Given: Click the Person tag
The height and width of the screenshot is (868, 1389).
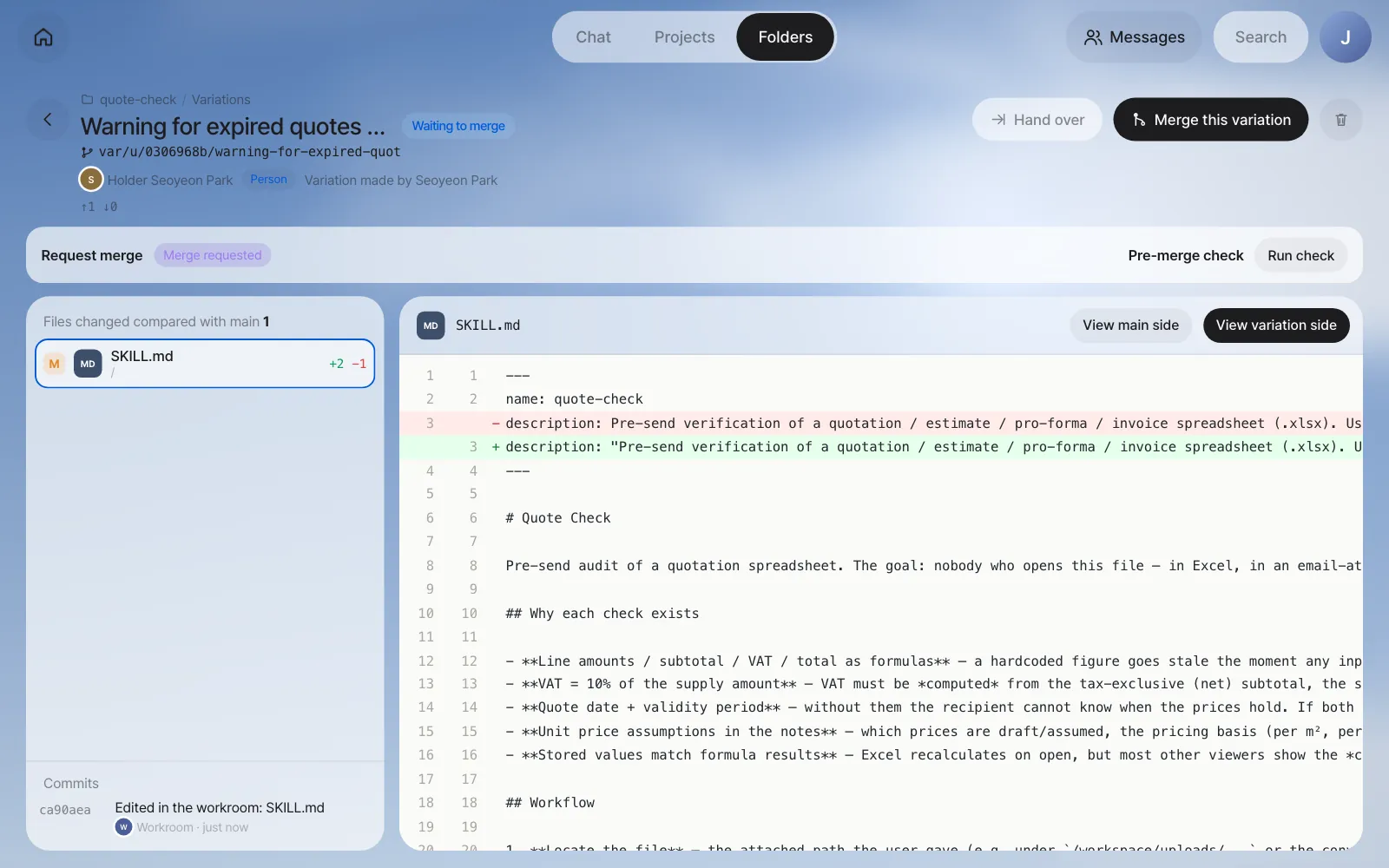Looking at the screenshot, I should (x=268, y=180).
